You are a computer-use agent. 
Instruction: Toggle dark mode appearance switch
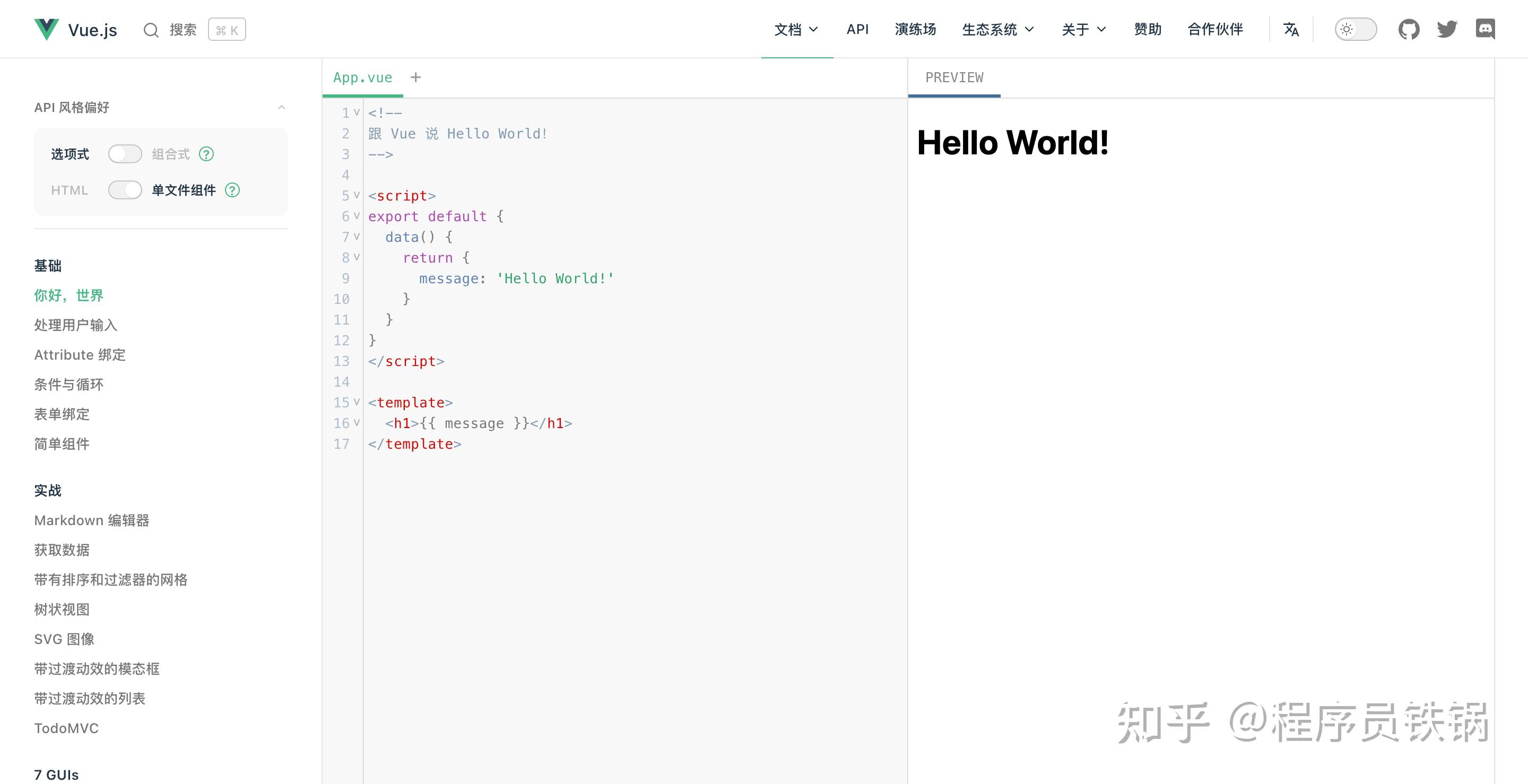(x=1356, y=29)
